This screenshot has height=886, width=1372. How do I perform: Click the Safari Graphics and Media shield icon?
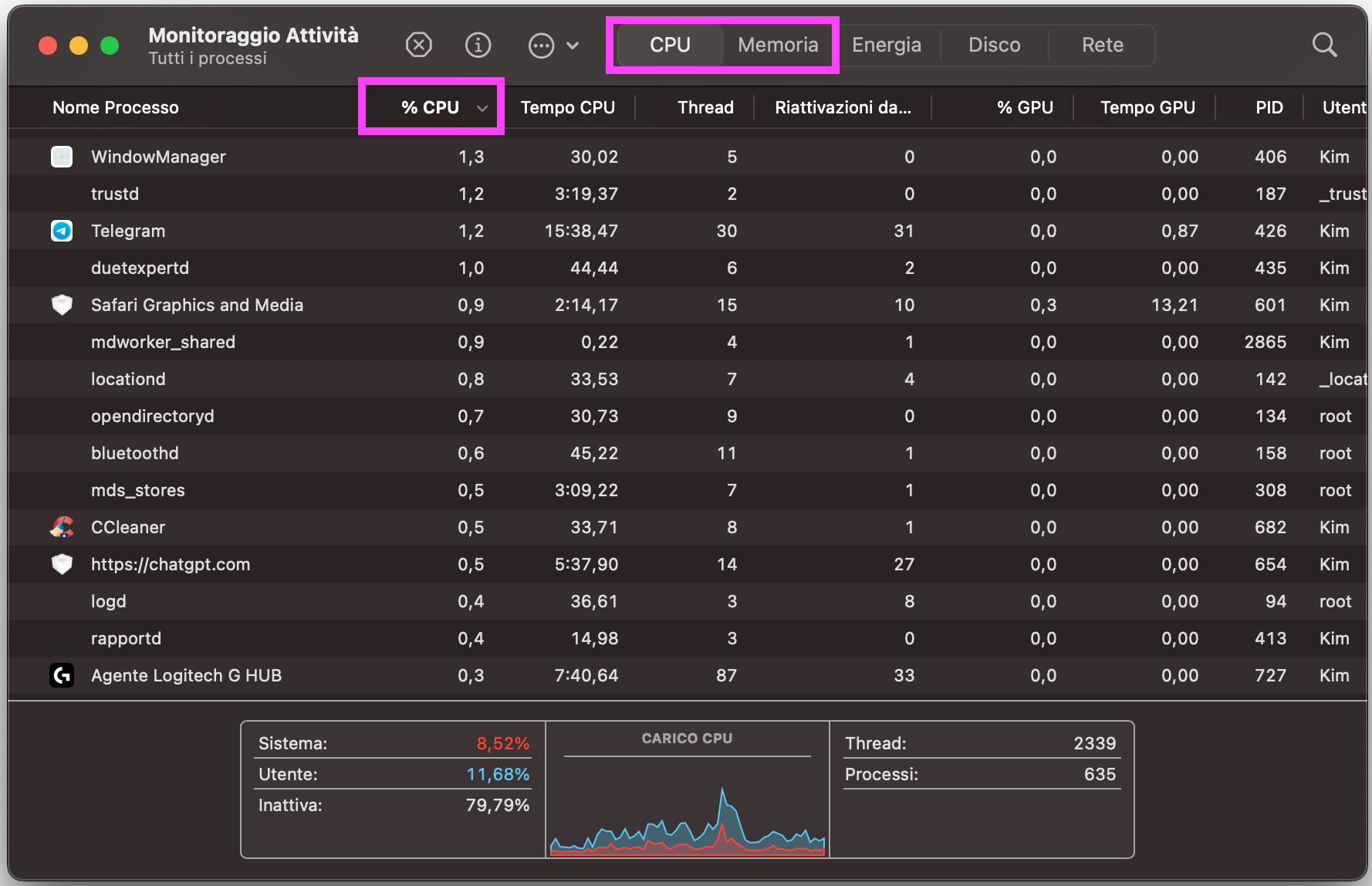pos(62,305)
